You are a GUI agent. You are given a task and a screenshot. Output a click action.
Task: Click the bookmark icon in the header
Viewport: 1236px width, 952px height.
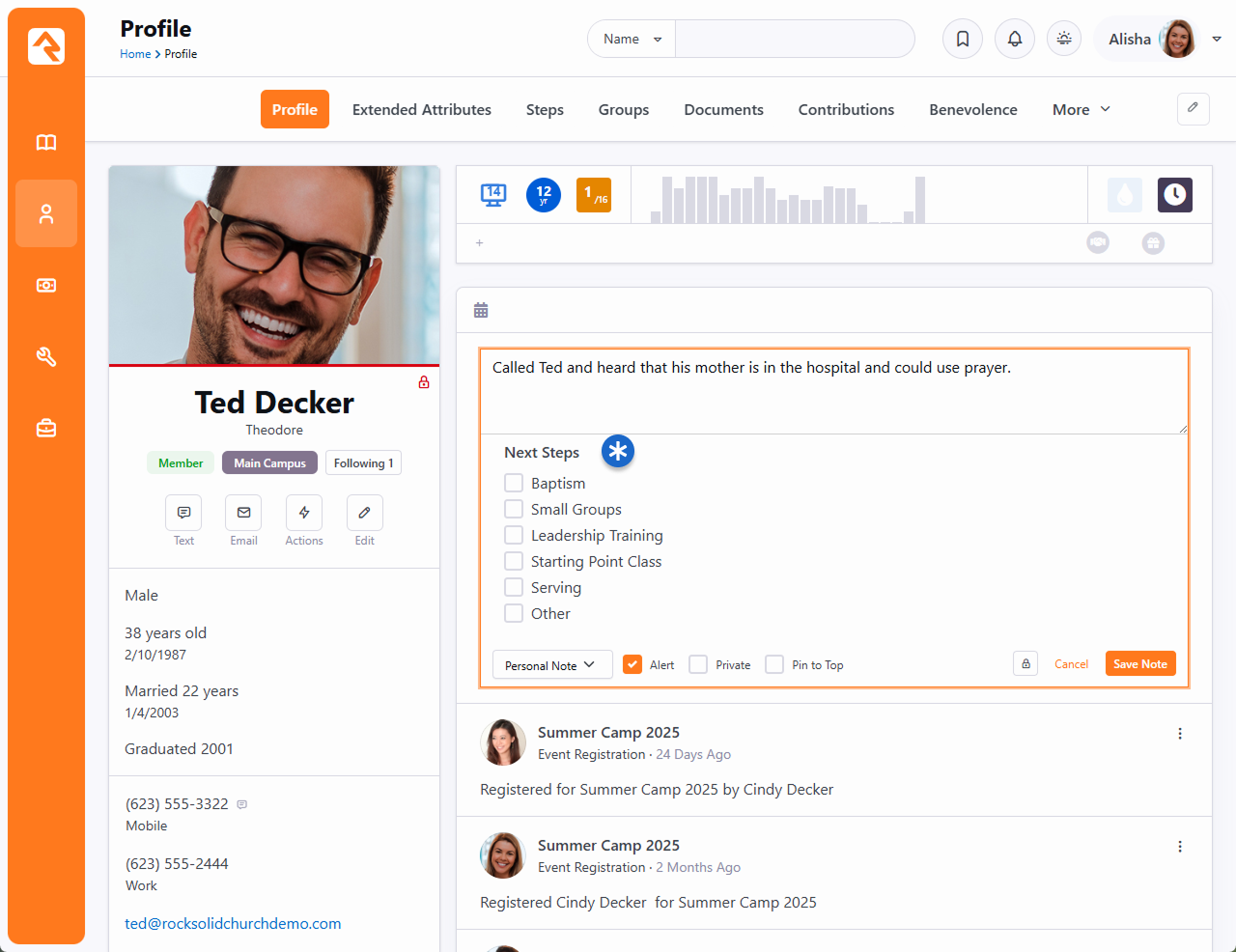(963, 39)
